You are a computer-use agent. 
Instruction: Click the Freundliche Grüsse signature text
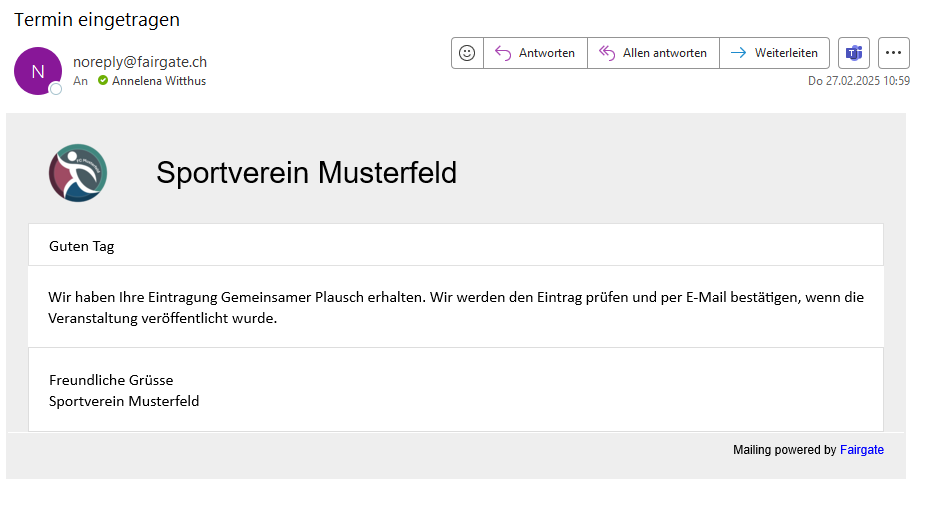point(111,380)
